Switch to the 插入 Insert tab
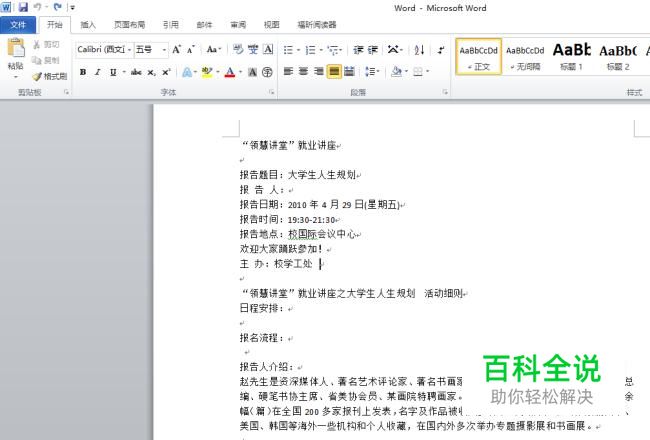This screenshot has height=440, width=650. pos(88,25)
